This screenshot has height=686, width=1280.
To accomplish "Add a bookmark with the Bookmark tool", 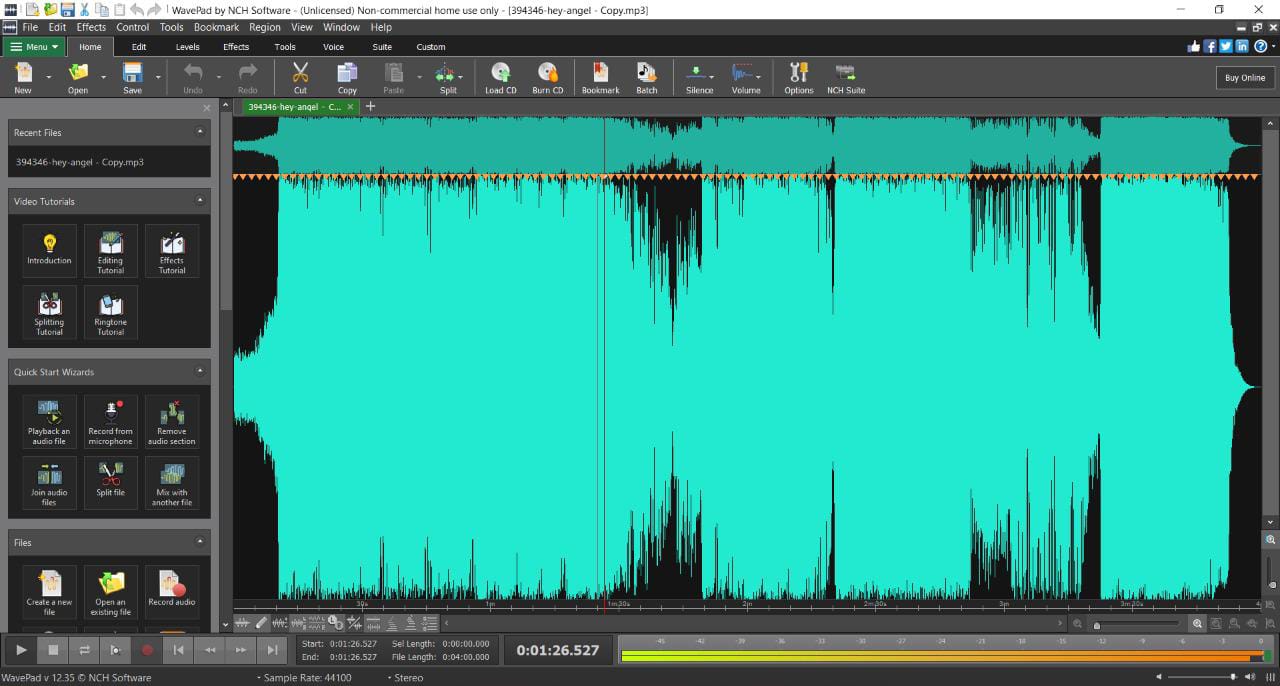I will tap(600, 73).
